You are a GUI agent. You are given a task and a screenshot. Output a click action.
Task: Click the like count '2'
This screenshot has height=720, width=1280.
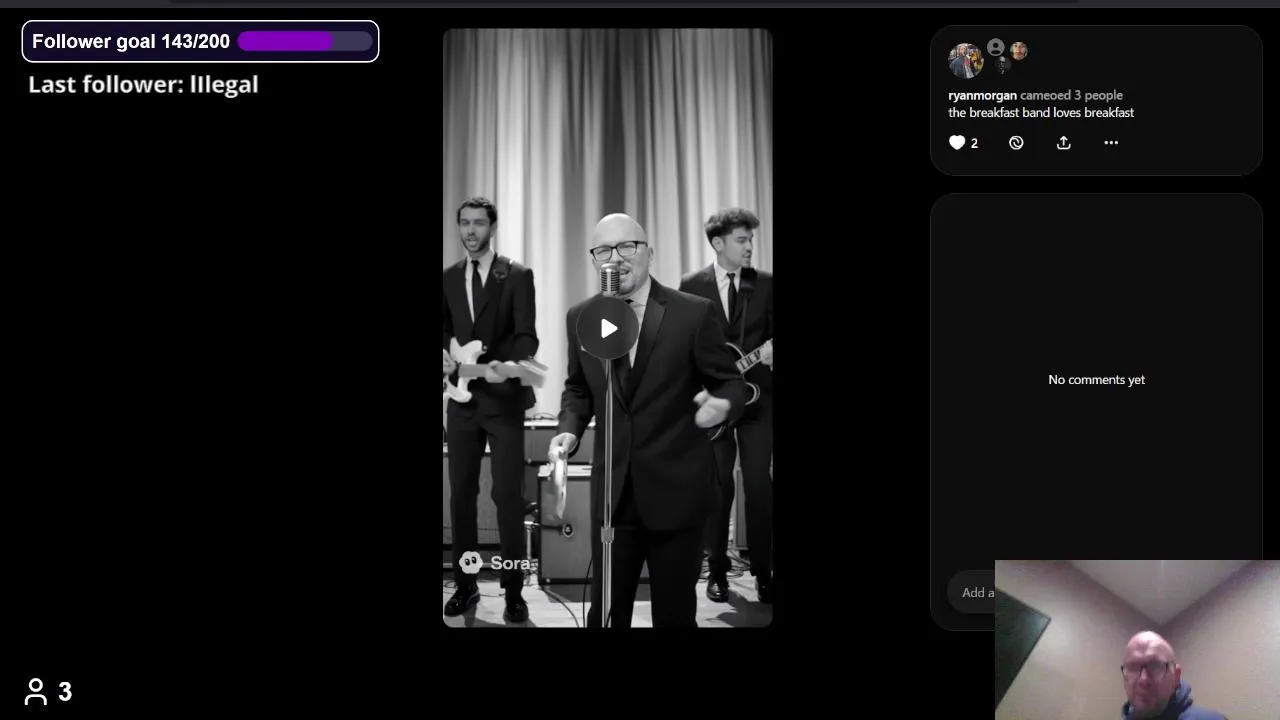point(974,143)
